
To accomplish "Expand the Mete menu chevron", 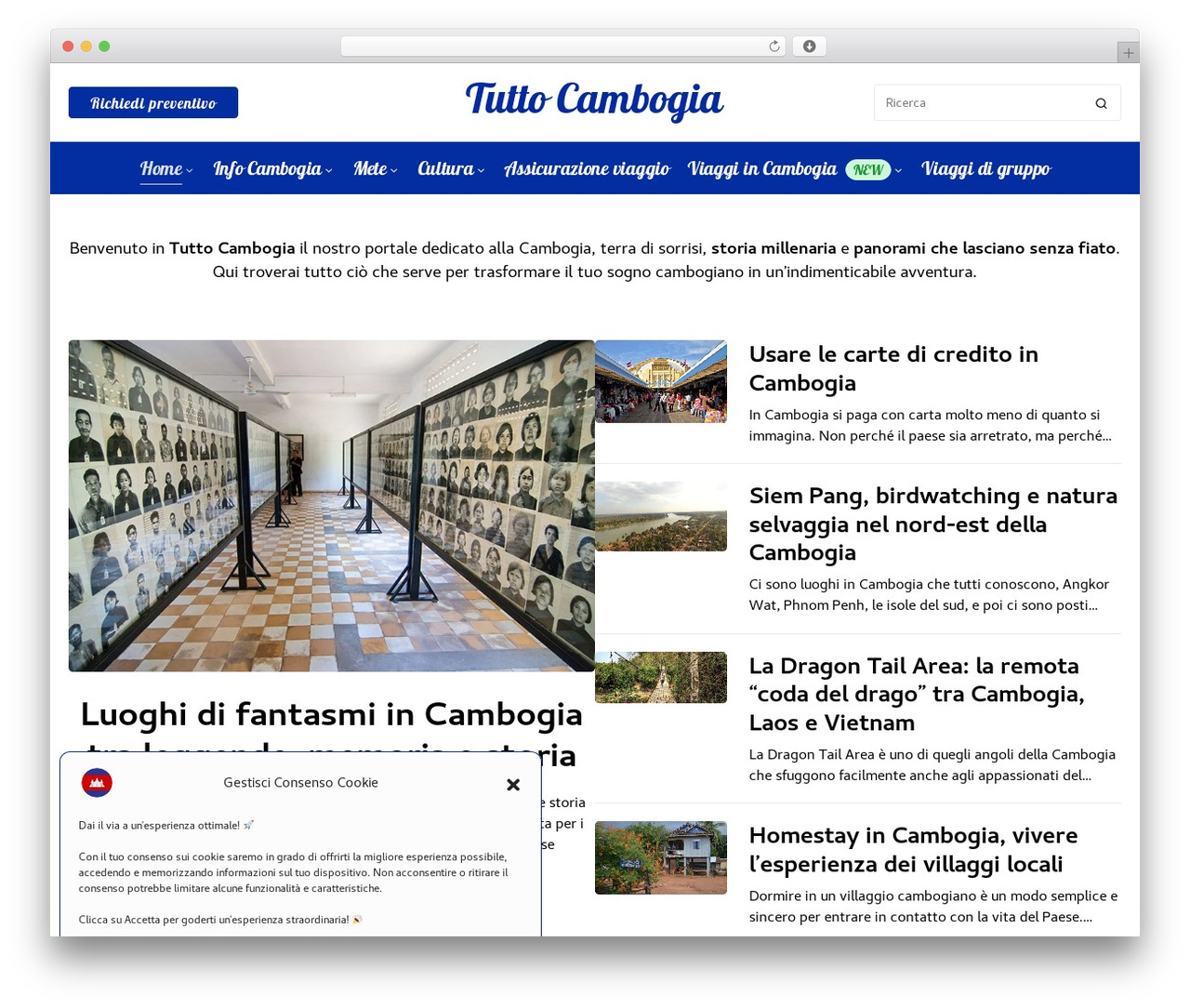I will click(394, 170).
